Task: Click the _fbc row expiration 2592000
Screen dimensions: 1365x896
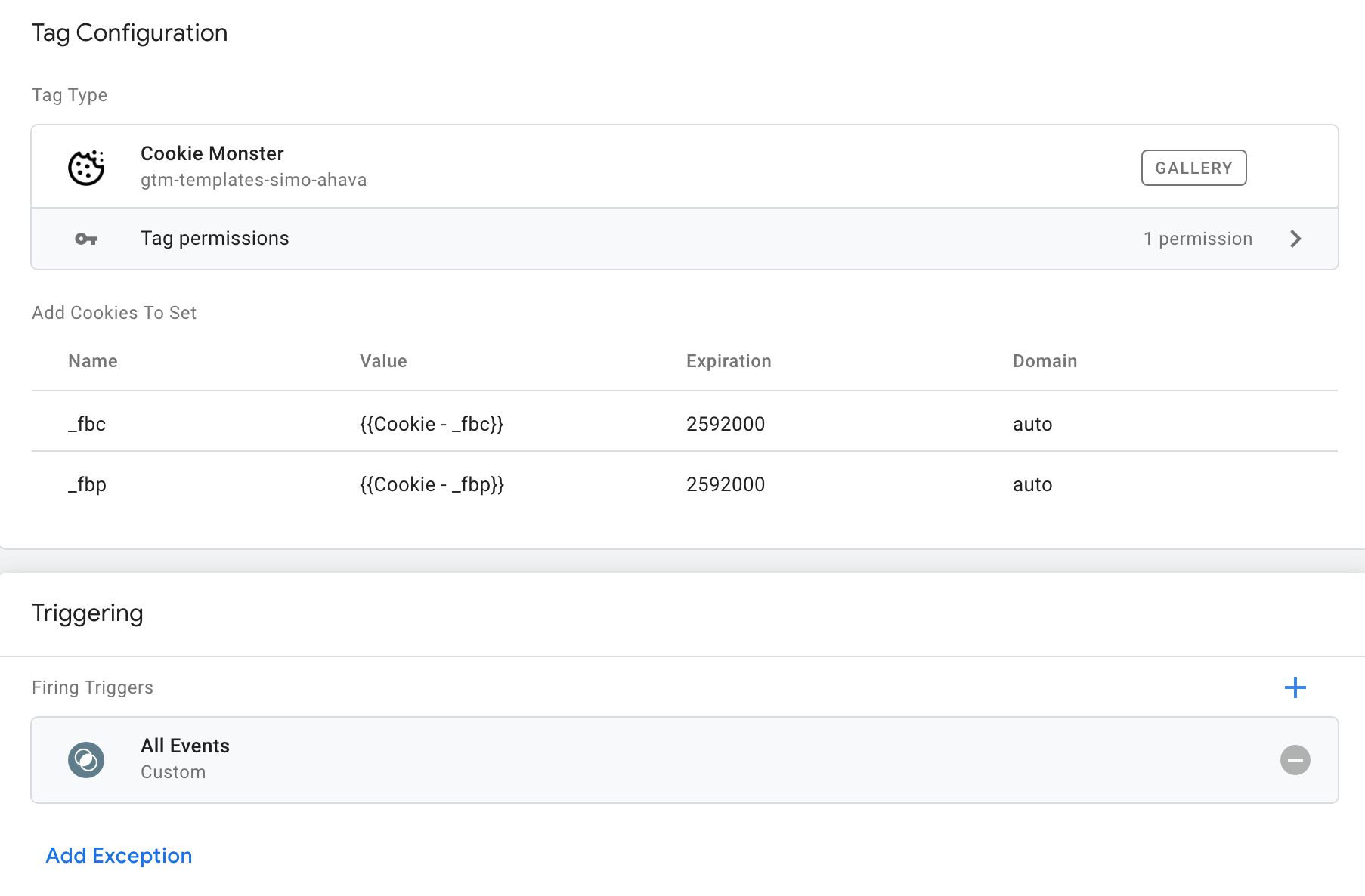Action: pyautogui.click(x=726, y=424)
